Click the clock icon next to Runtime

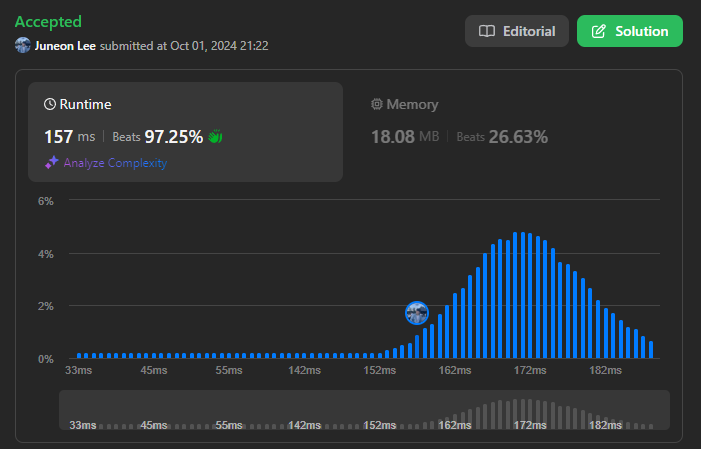pyautogui.click(x=50, y=104)
